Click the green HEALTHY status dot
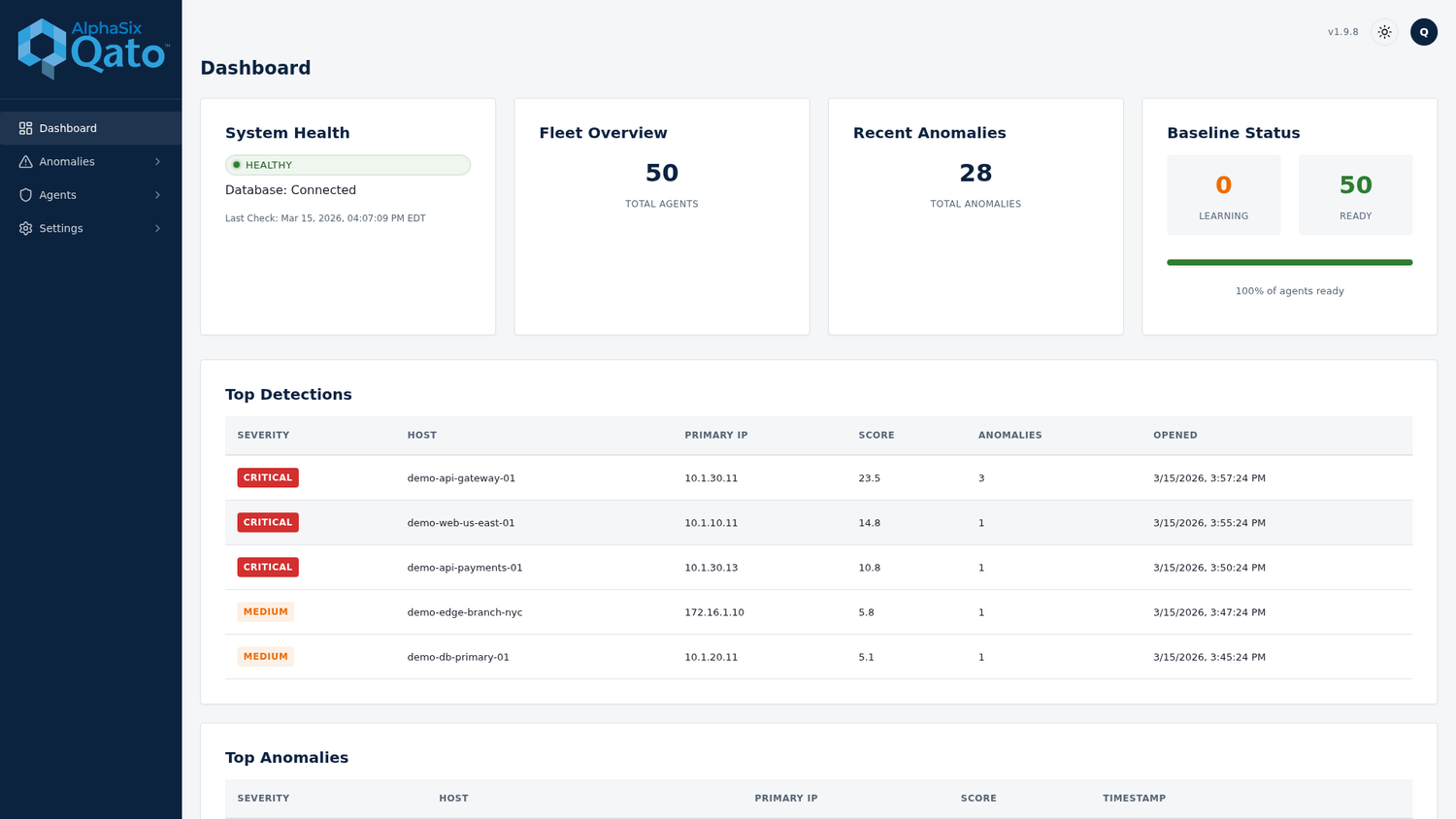The width and height of the screenshot is (1456, 819). point(236,165)
